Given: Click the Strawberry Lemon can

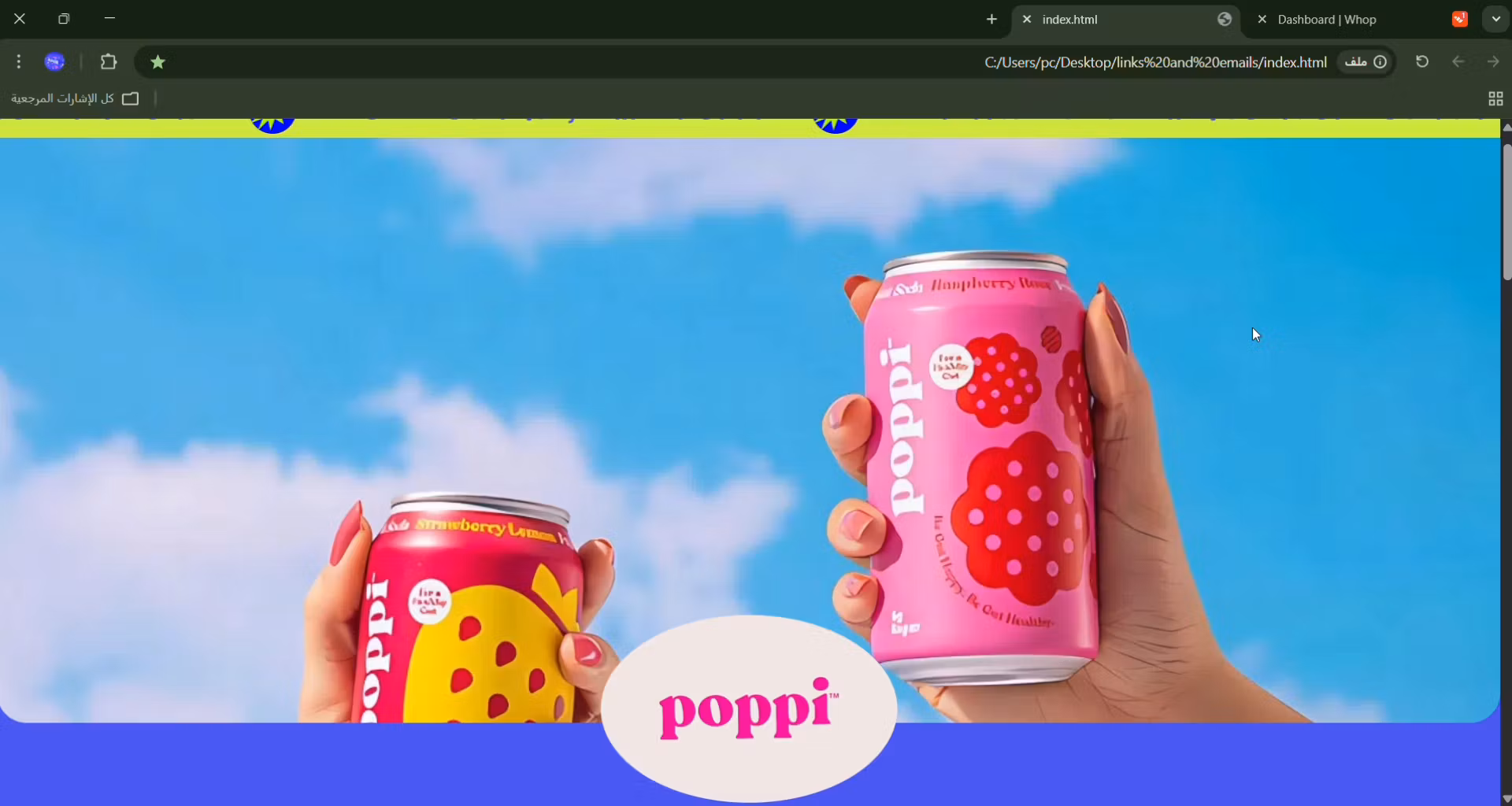Looking at the screenshot, I should [472, 610].
